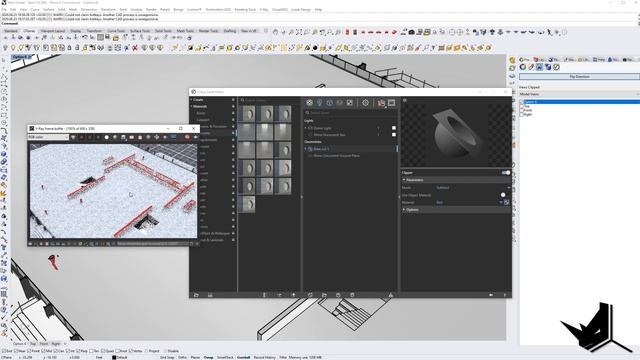Screen dimensions: 640x360
Task: Click the lightbulb icon in lower toolbar
Action: pyautogui.click(x=13, y=48)
